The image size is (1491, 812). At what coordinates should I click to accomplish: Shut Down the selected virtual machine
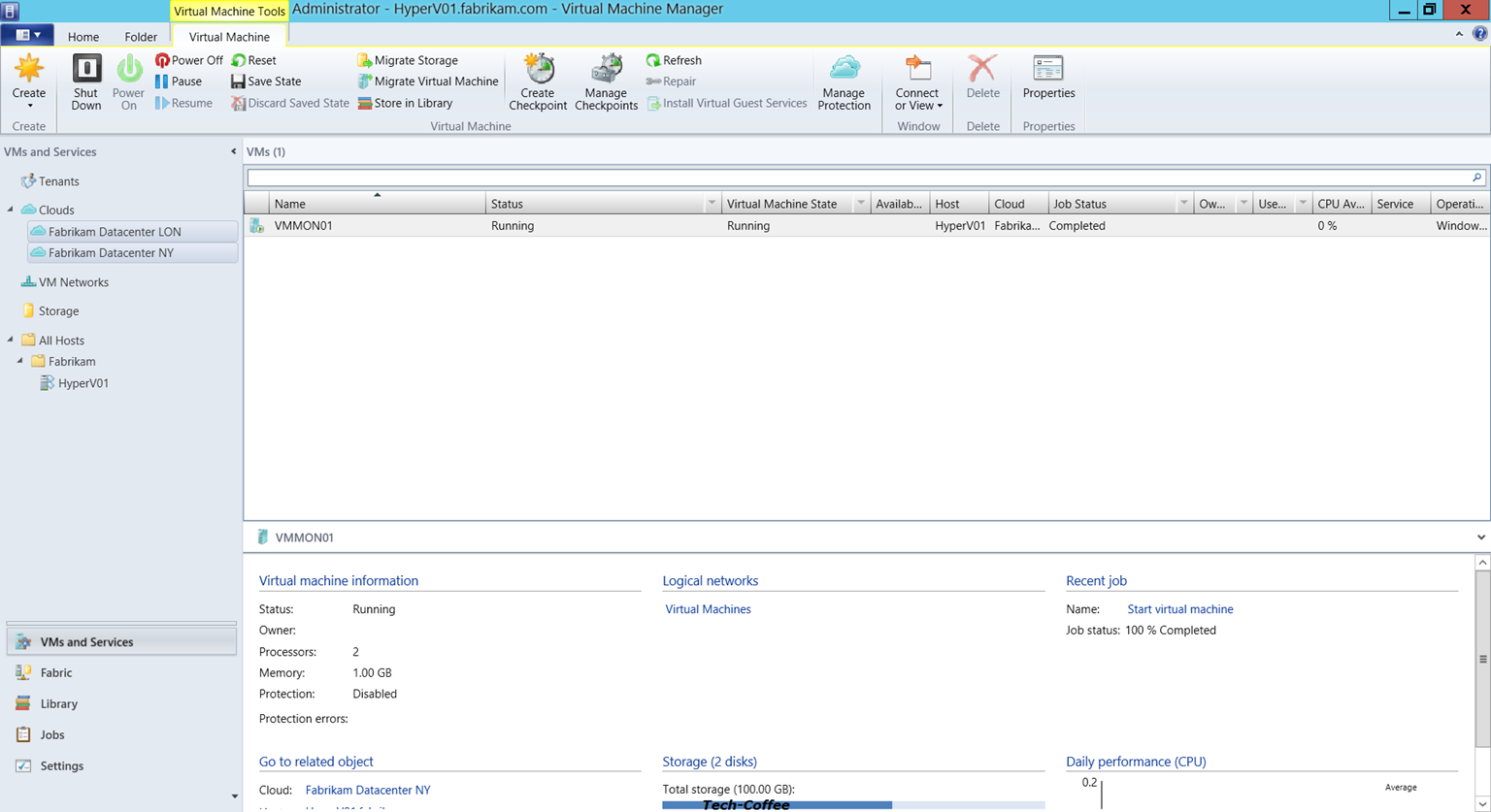pyautogui.click(x=86, y=82)
